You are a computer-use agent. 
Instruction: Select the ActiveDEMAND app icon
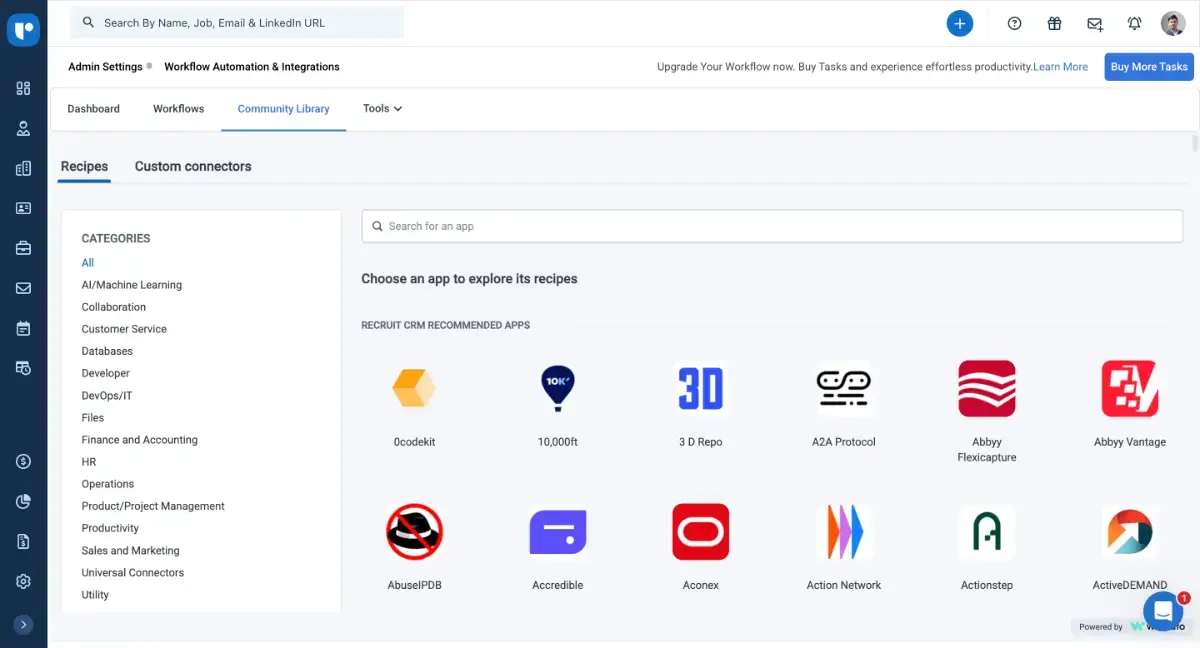[x=1130, y=532]
